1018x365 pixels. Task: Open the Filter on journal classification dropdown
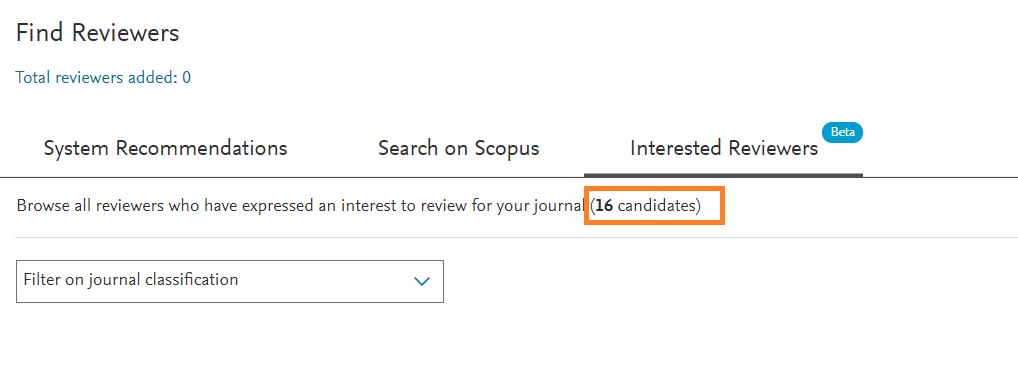(x=230, y=281)
